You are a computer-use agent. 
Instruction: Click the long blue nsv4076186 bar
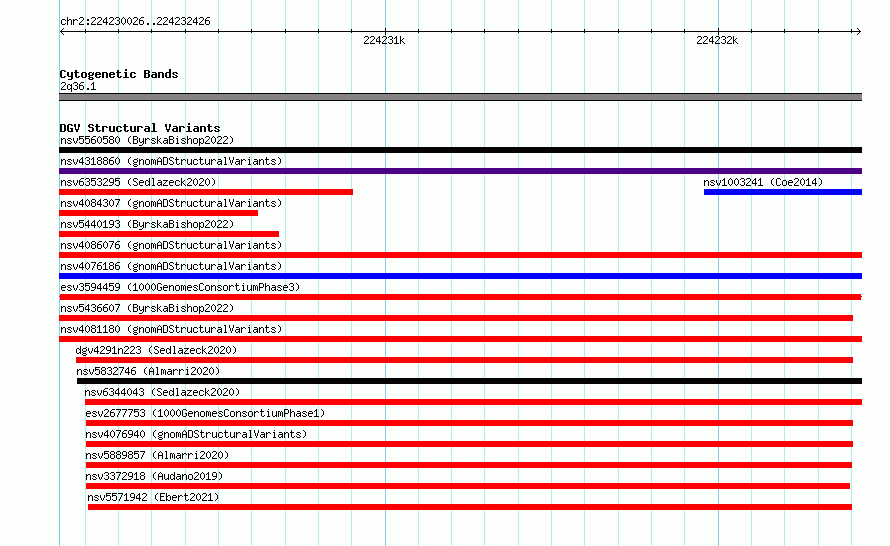[x=460, y=276]
